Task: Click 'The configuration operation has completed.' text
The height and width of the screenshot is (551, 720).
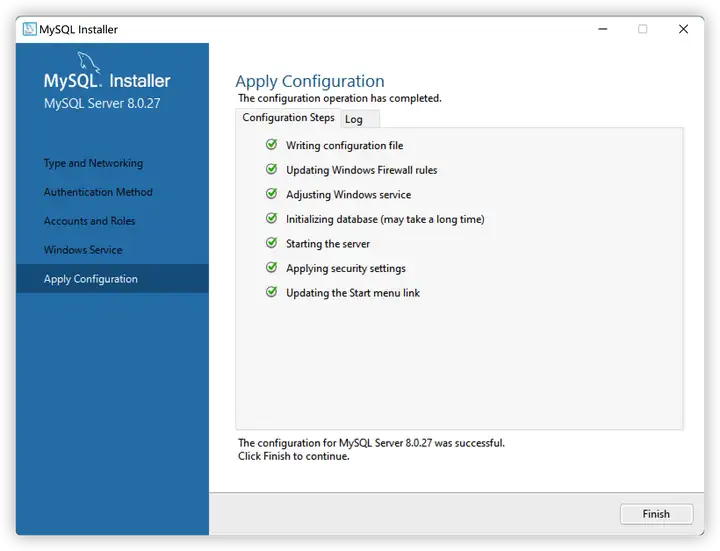Action: 339,98
